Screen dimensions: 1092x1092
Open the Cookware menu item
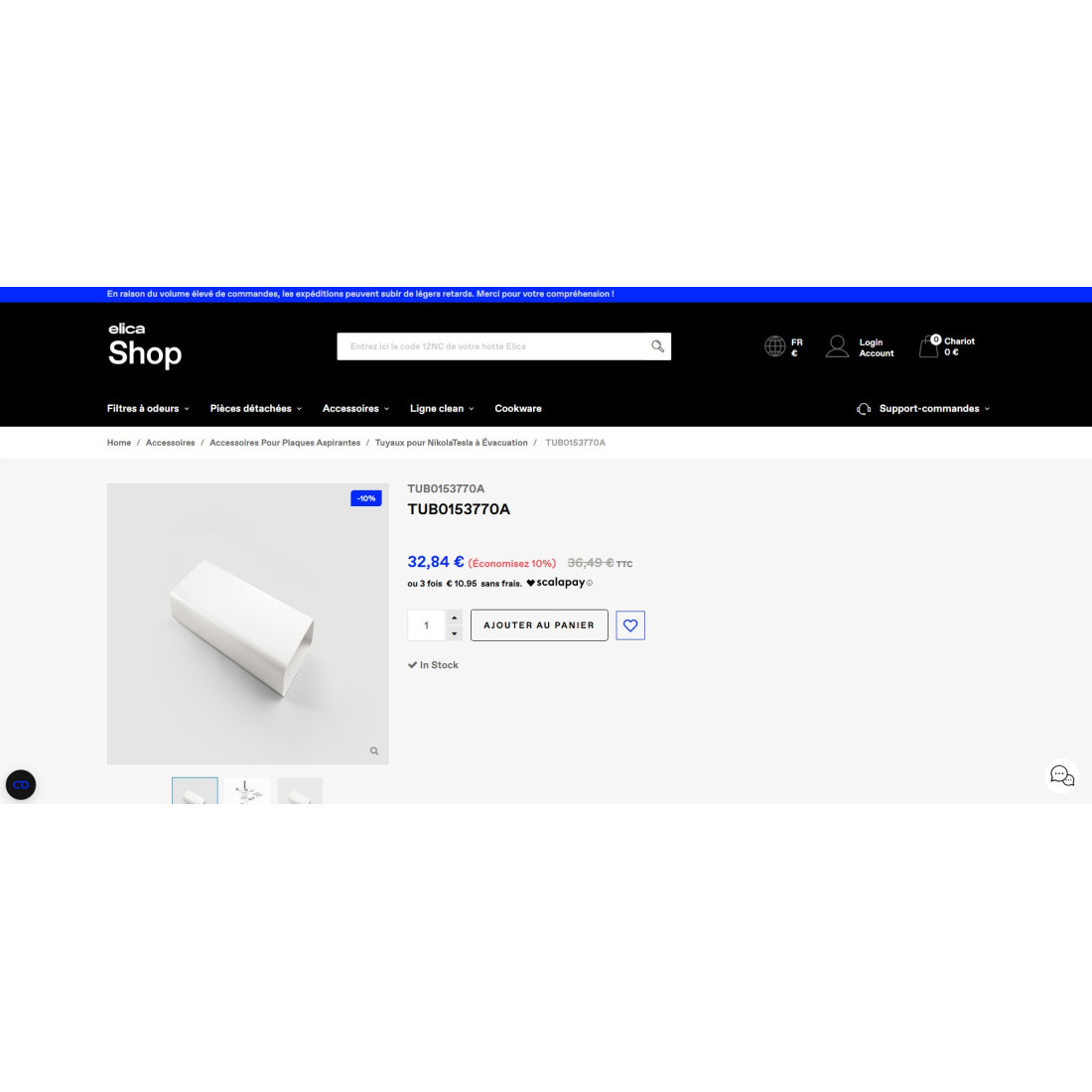pyautogui.click(x=518, y=409)
